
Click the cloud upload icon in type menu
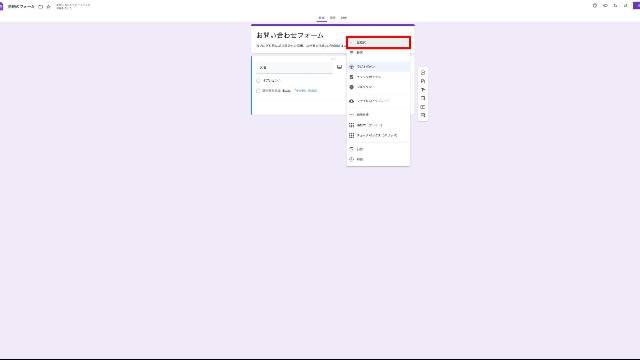351,101
